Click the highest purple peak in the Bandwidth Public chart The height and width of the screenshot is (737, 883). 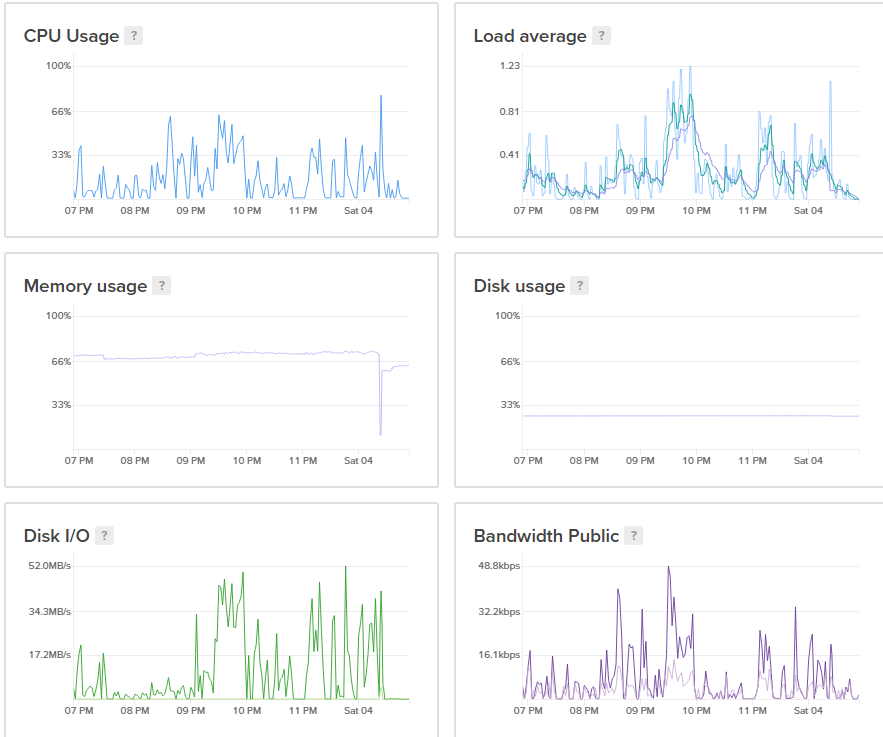click(668, 569)
